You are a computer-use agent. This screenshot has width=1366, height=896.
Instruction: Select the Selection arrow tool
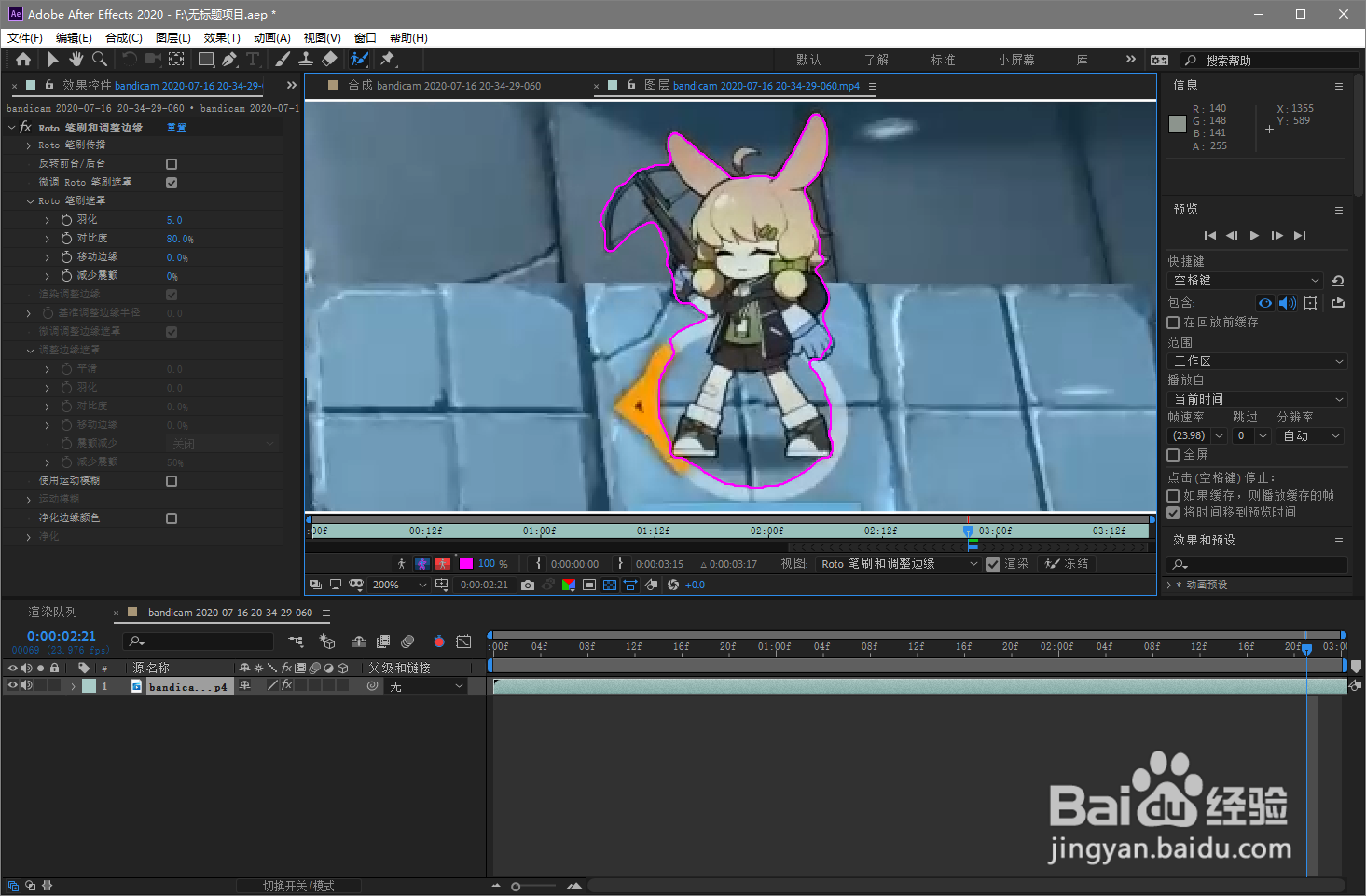(x=52, y=59)
